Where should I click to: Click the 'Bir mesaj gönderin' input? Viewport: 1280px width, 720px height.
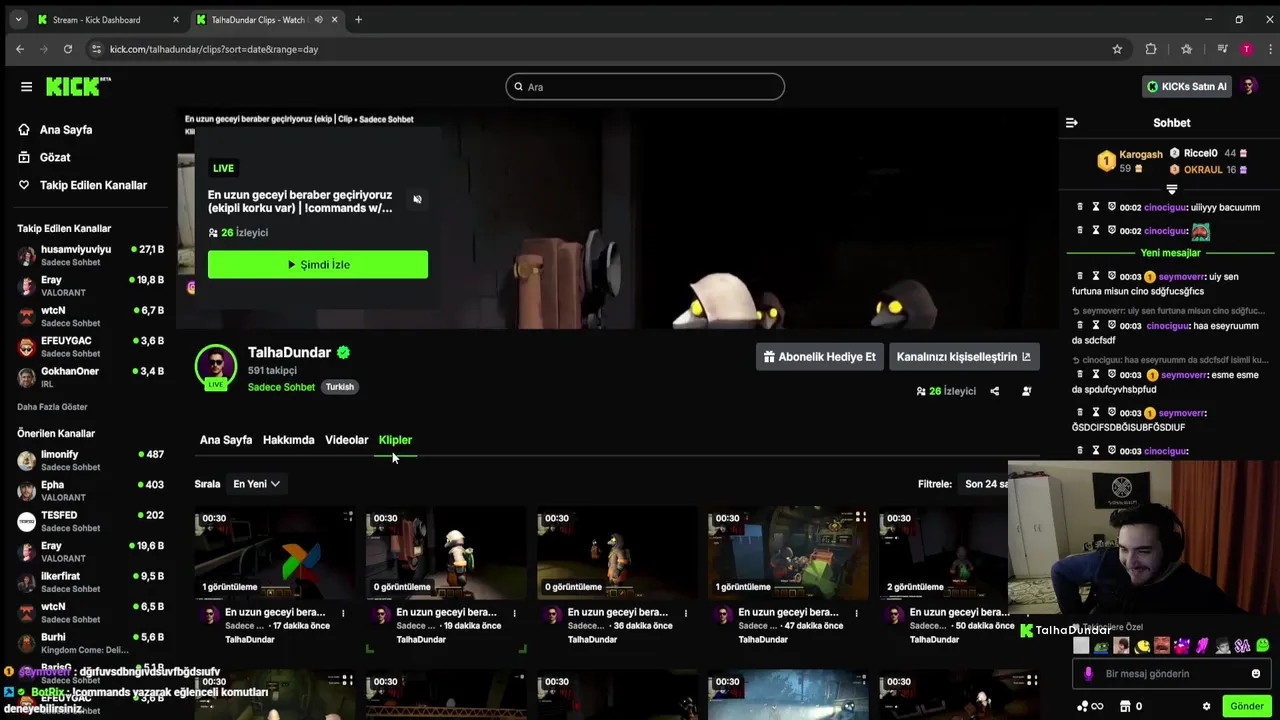[x=1170, y=674]
